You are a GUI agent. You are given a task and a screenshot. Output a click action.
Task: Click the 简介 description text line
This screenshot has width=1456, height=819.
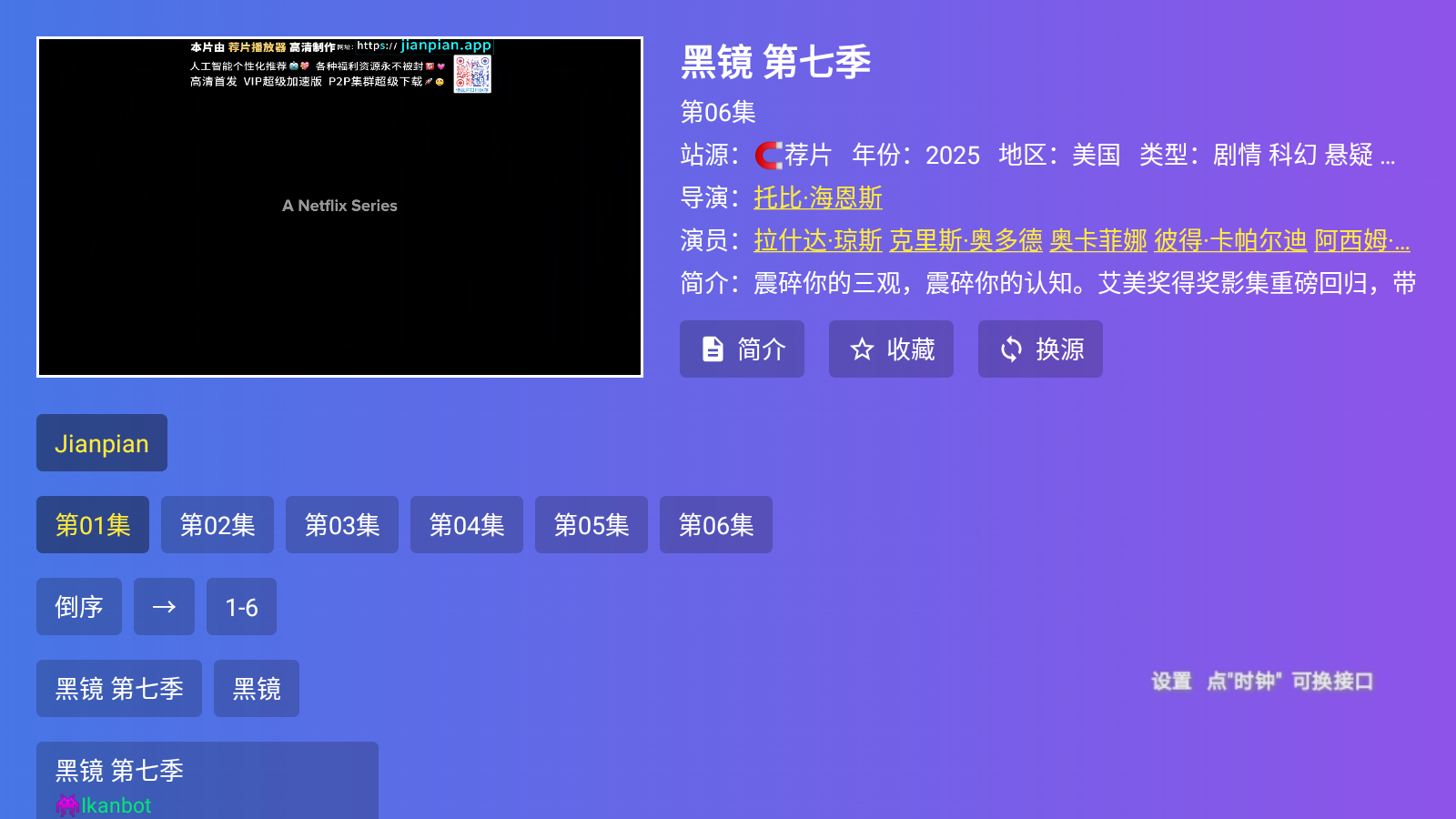(x=1048, y=283)
